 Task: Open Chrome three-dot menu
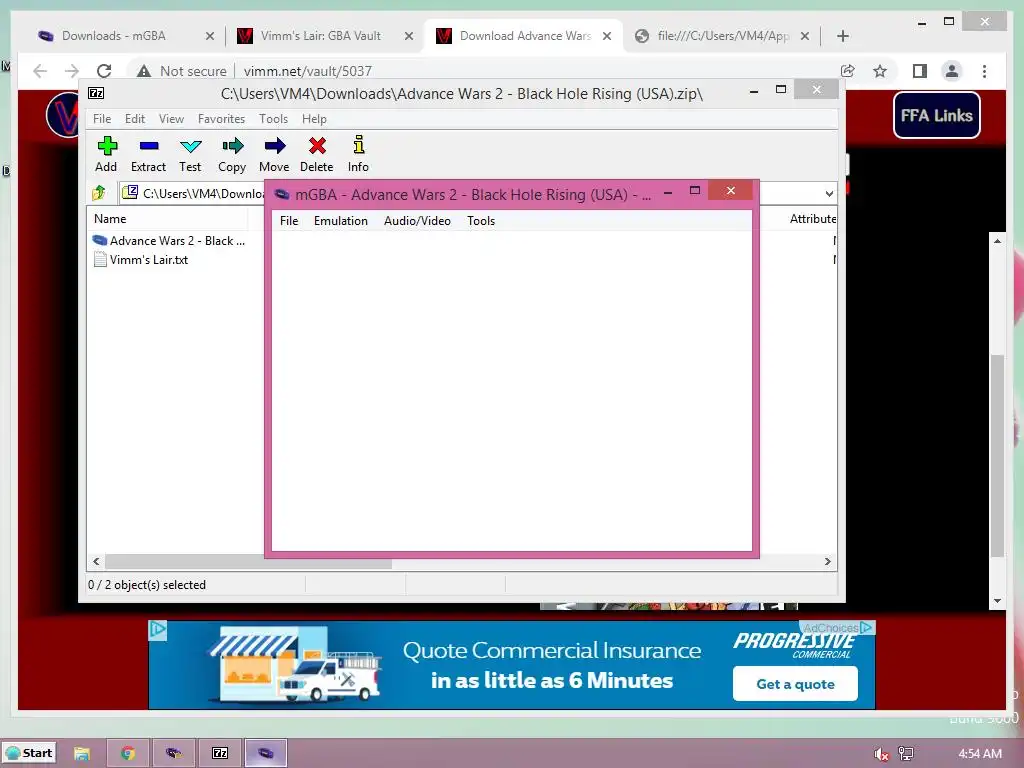pyautogui.click(x=984, y=71)
